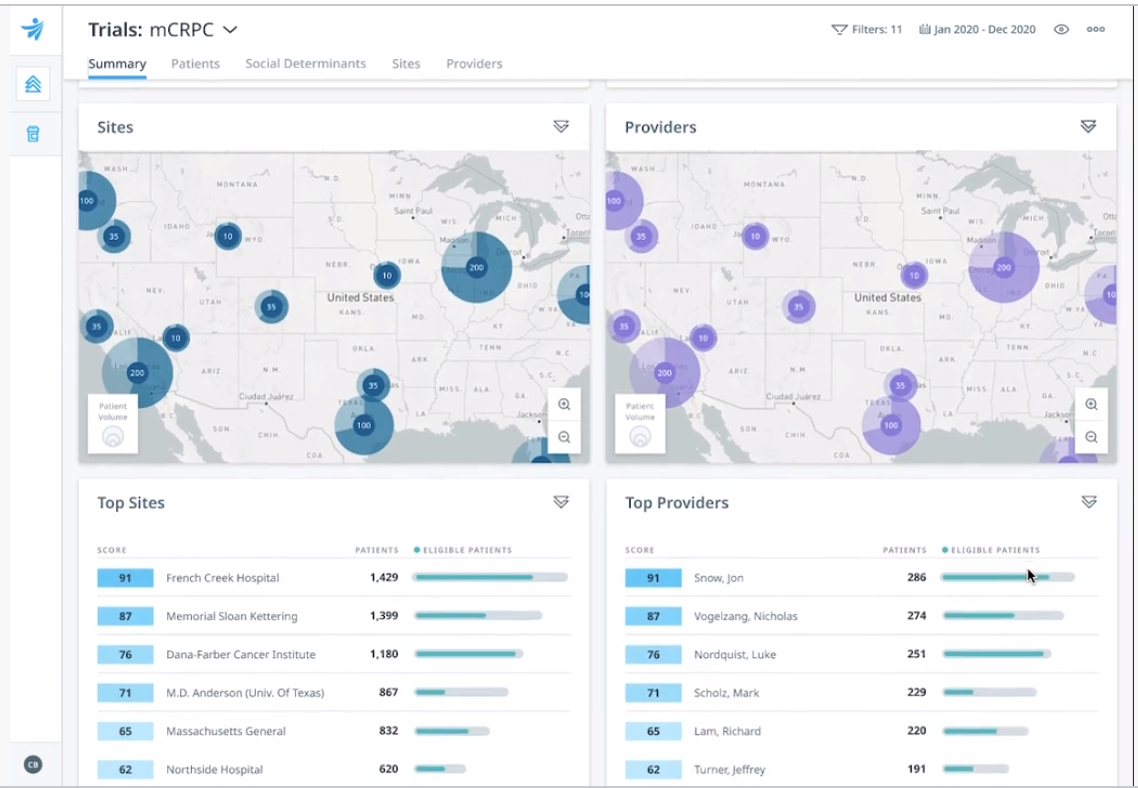
Task: Select the 10 cluster in Wyoming on Sites map
Action: coord(228,236)
